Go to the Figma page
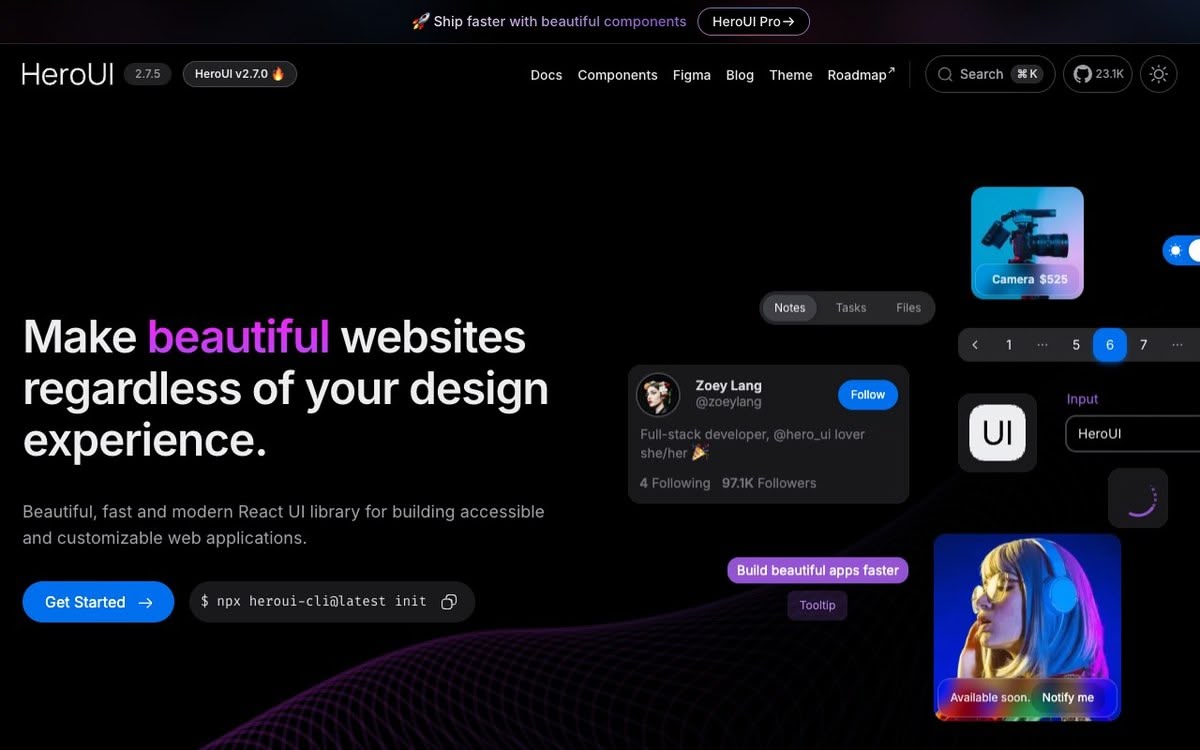Image resolution: width=1200 pixels, height=750 pixels. point(692,75)
